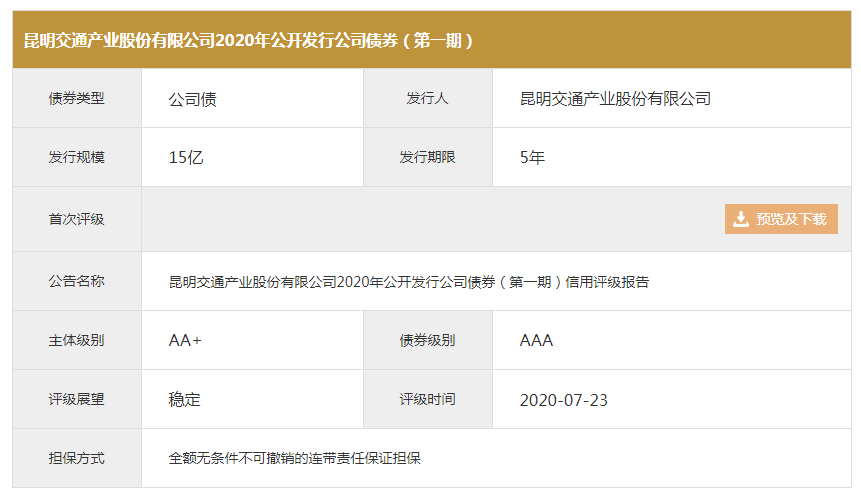Click the 担保方式 label cell
Viewport: 861px width, 500px height.
77,458
